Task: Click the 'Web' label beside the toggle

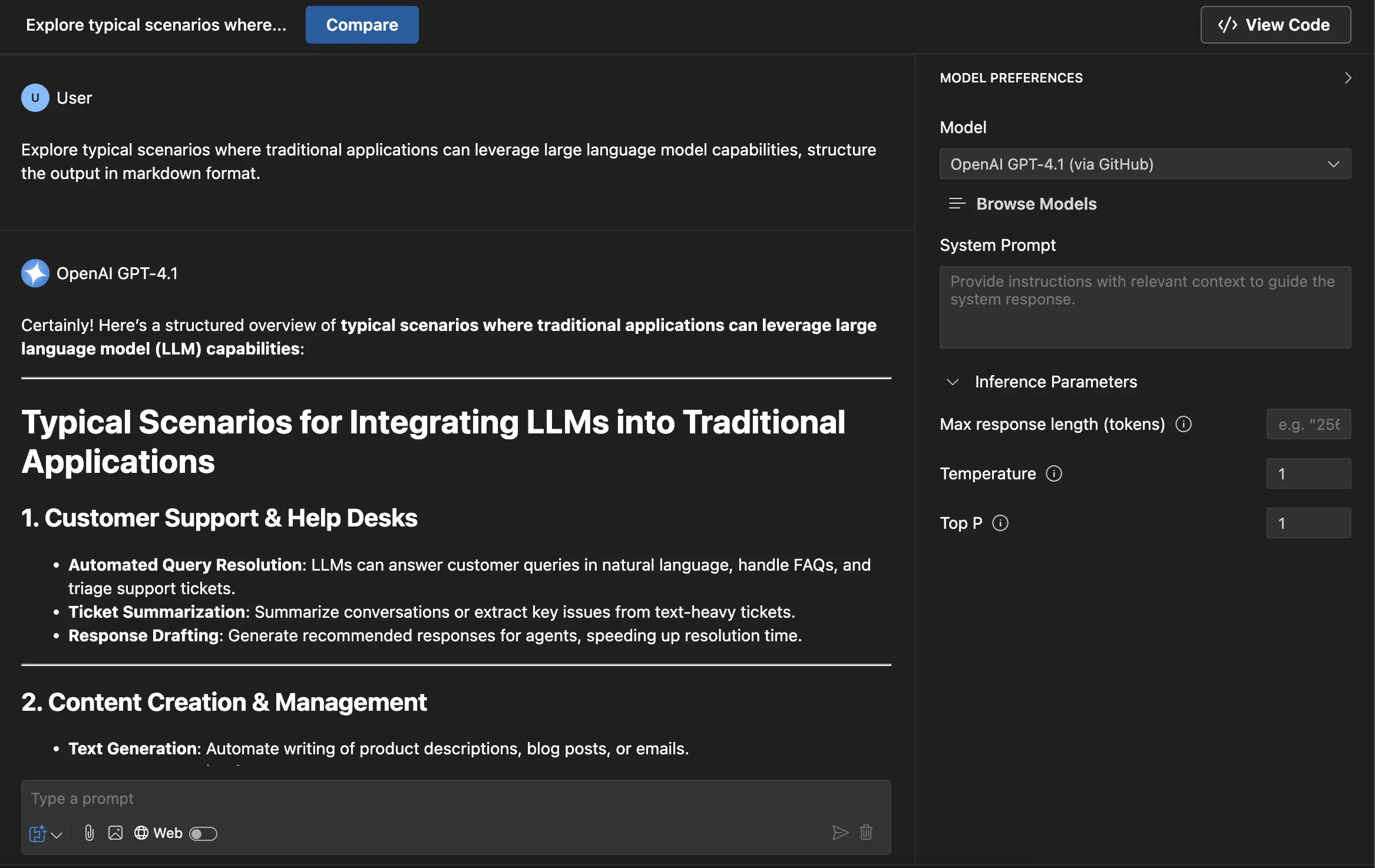Action: pos(168,833)
